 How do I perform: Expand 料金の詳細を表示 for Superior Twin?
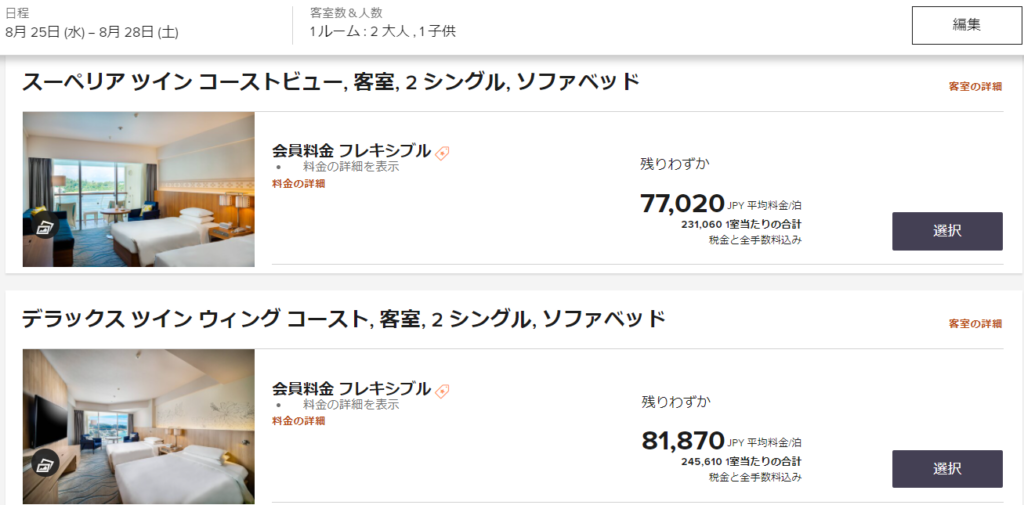point(351,167)
